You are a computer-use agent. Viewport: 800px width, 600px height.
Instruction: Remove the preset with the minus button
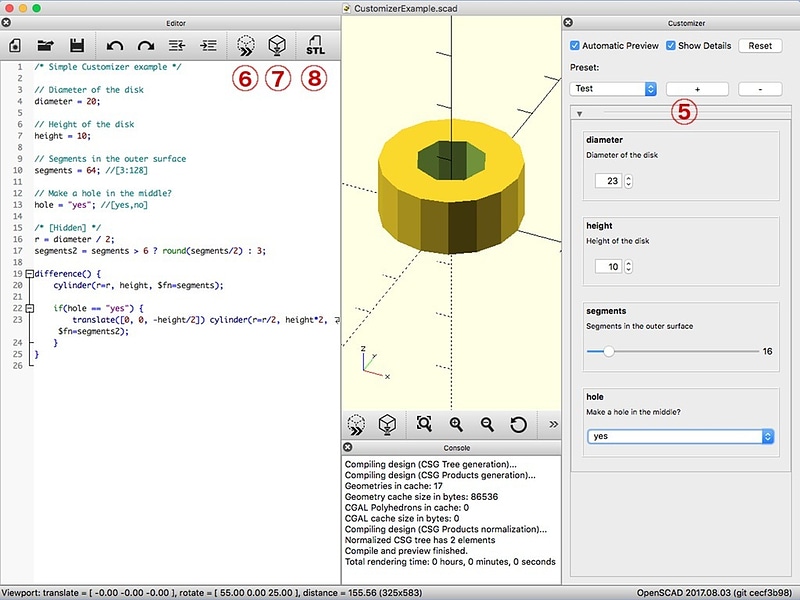click(x=760, y=89)
